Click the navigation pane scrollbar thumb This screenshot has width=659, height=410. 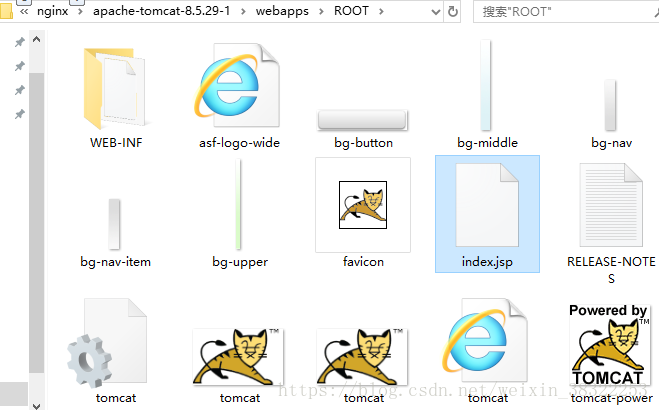[37, 223]
